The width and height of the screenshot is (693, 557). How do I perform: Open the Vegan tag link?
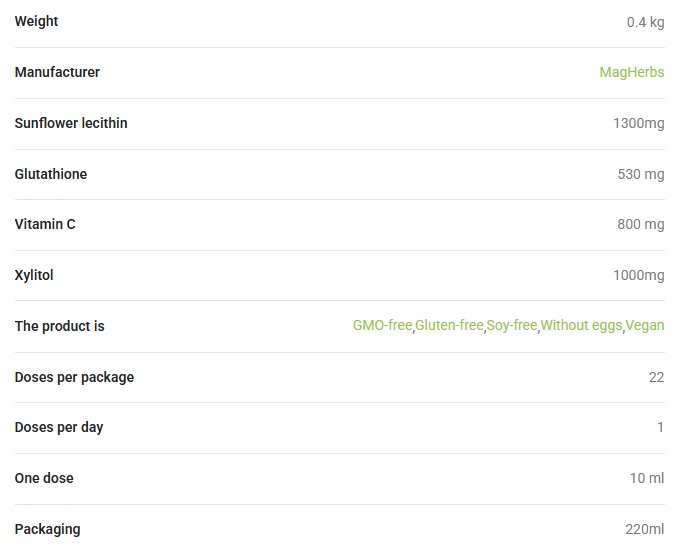pyautogui.click(x=645, y=326)
